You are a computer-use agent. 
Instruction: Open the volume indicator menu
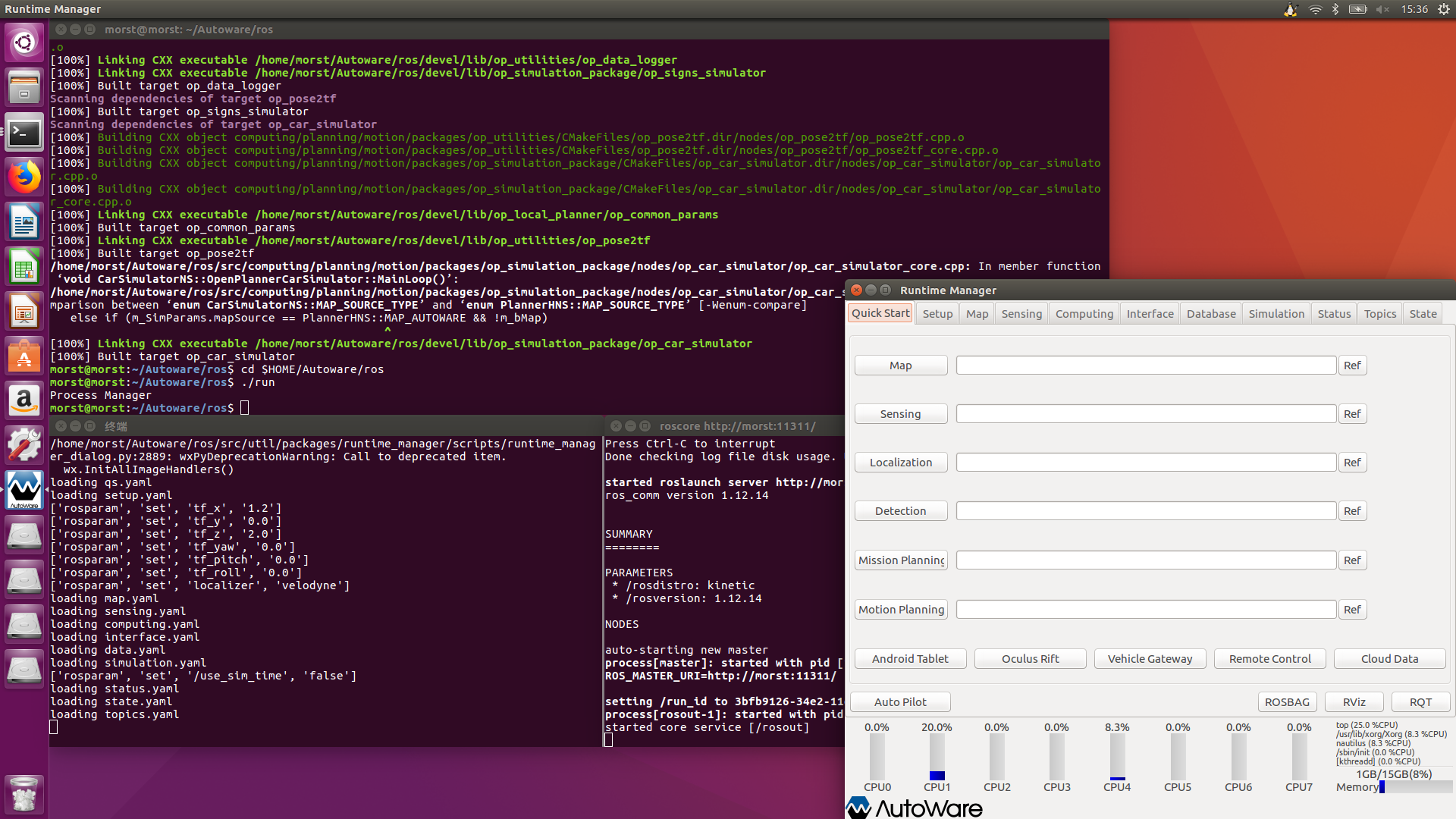click(x=1382, y=9)
